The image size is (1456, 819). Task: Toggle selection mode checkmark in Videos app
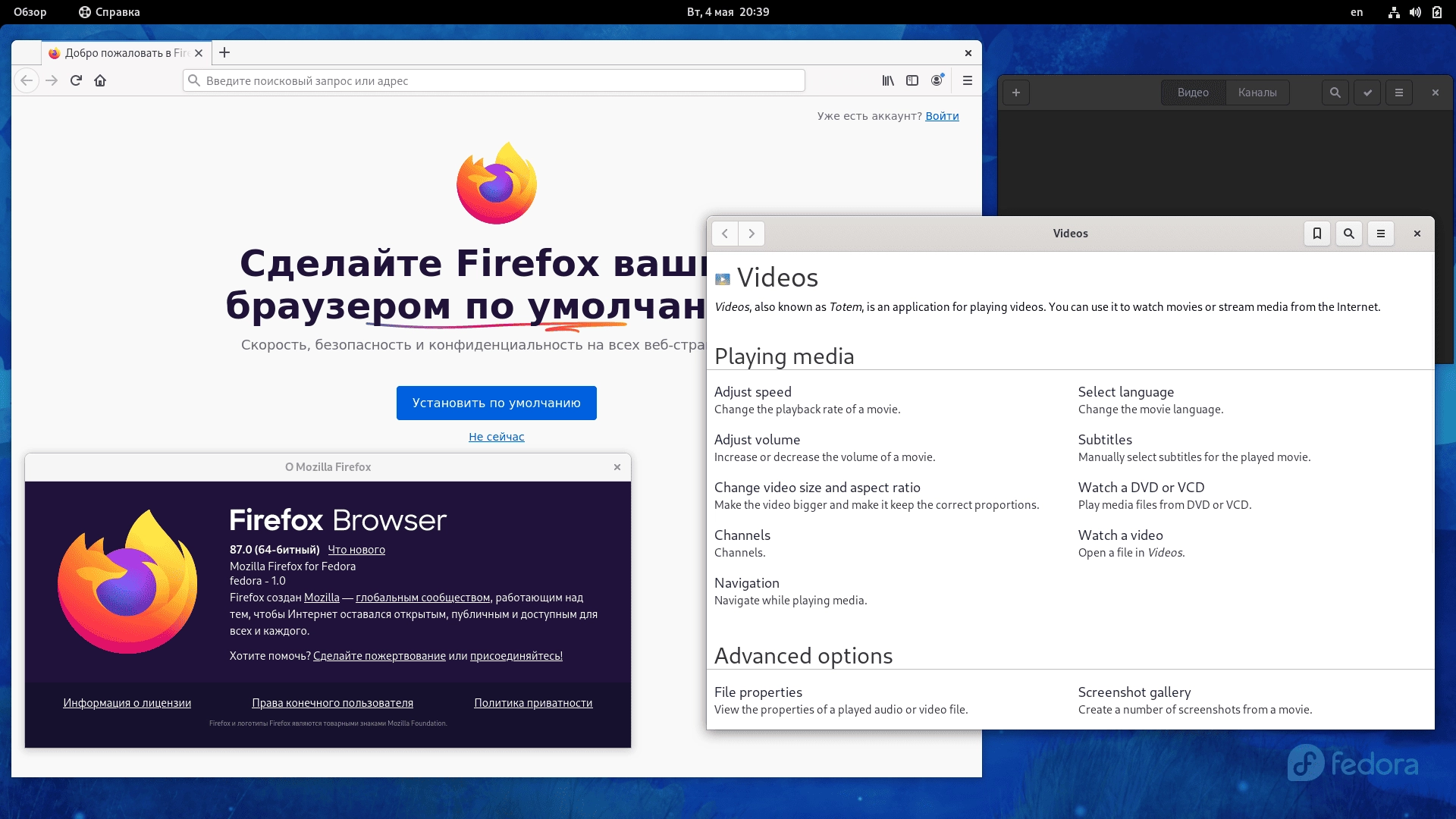pos(1367,93)
